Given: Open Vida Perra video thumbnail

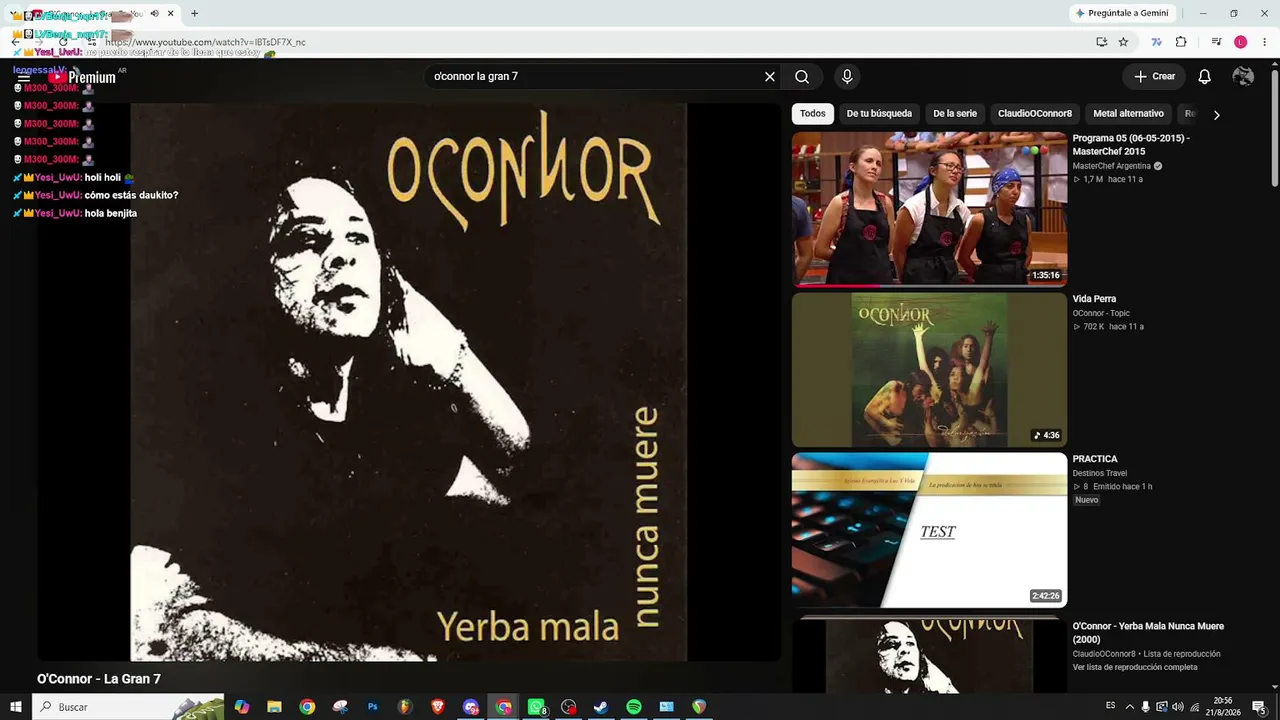Looking at the screenshot, I should (x=929, y=370).
